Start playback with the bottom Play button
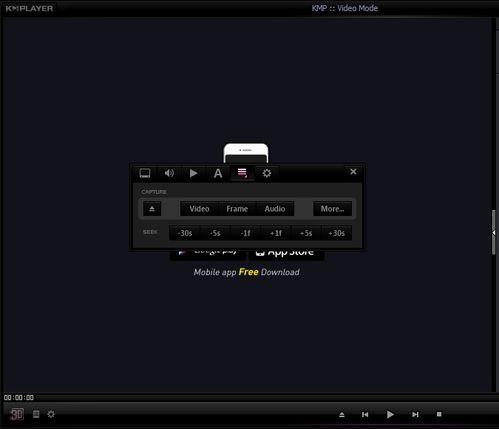The image size is (499, 429). click(390, 414)
